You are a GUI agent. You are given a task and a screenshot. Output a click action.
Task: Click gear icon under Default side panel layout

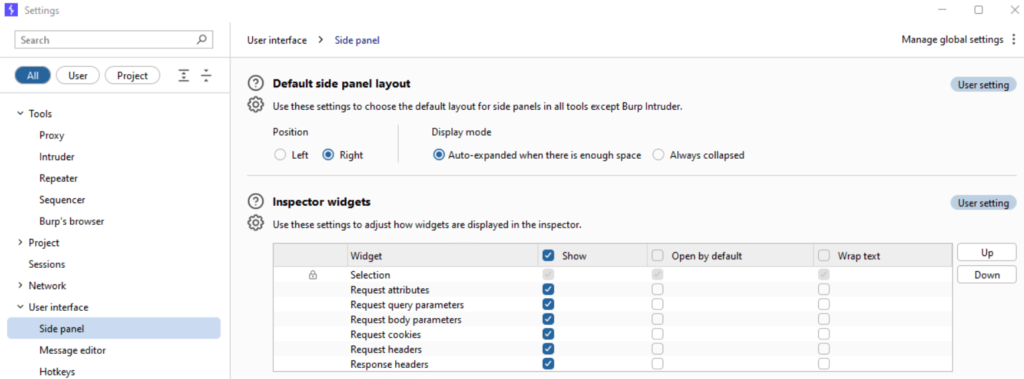coord(255,105)
